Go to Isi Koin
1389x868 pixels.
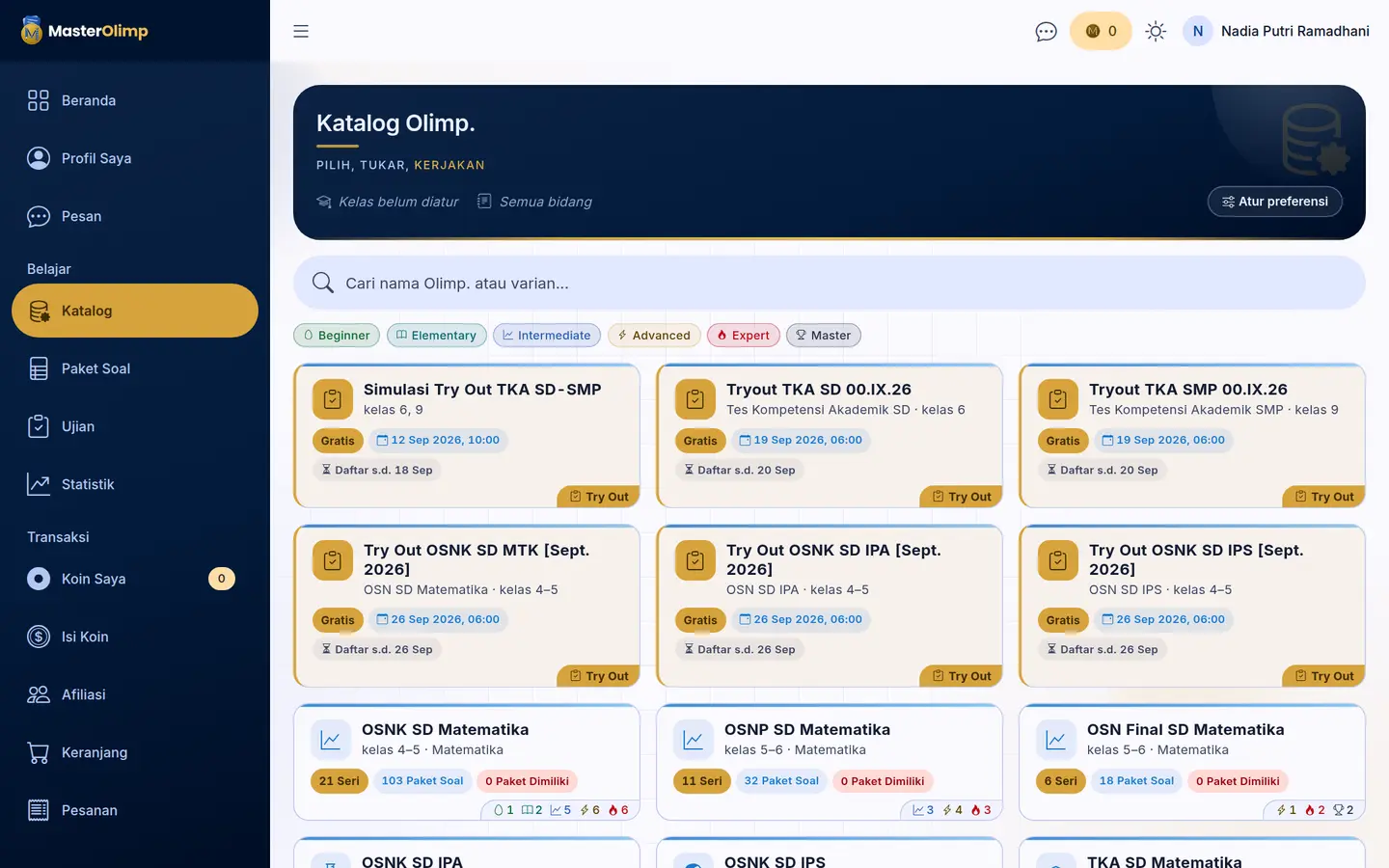click(x=135, y=637)
